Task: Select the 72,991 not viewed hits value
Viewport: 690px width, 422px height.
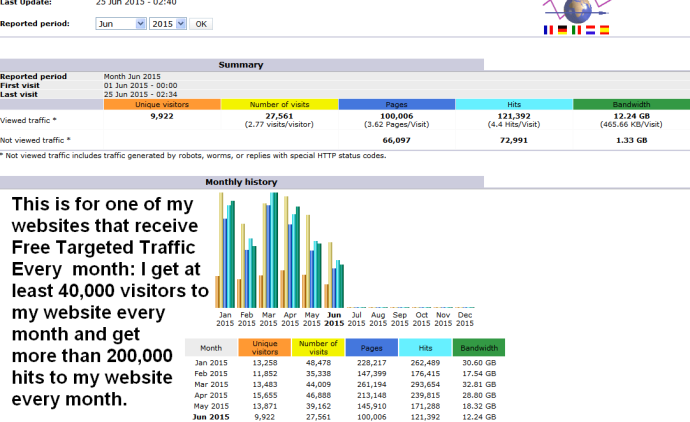Action: point(514,140)
